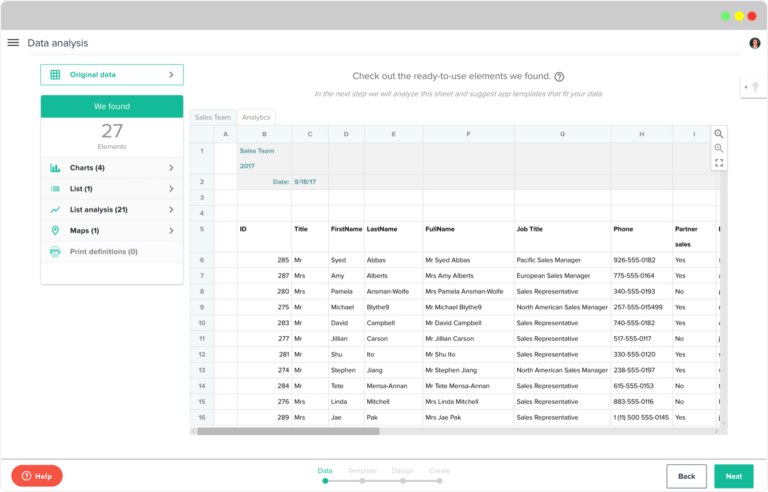Open the hamburger menu beside Data analysis

coord(13,43)
